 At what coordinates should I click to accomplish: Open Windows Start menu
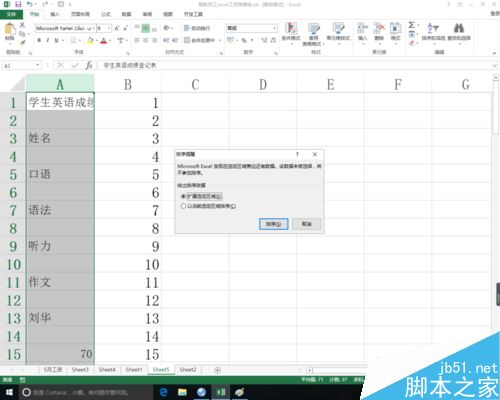click(9, 392)
